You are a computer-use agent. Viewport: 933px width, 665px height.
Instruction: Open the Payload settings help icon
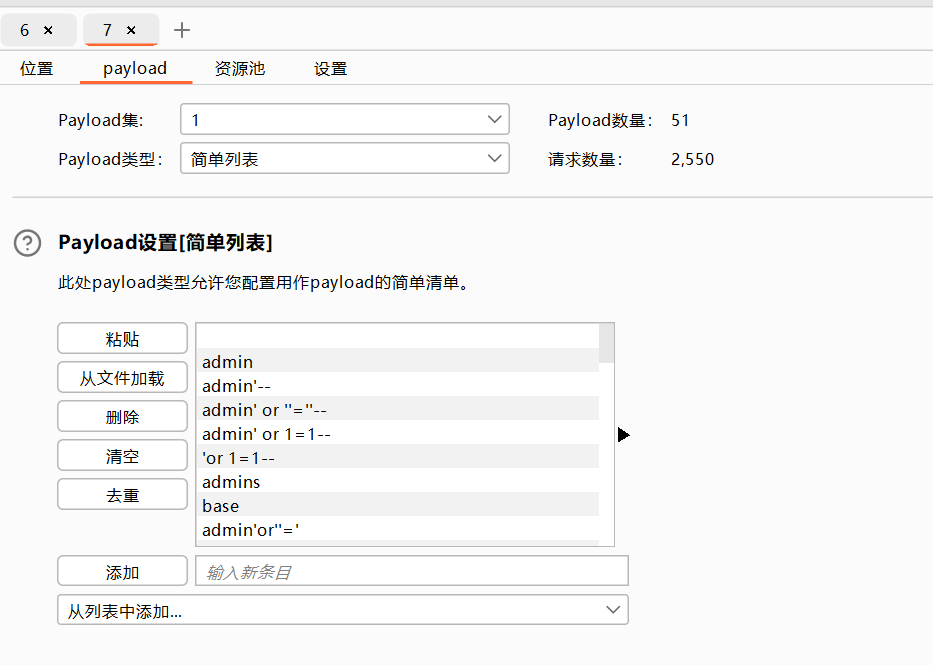(x=27, y=243)
